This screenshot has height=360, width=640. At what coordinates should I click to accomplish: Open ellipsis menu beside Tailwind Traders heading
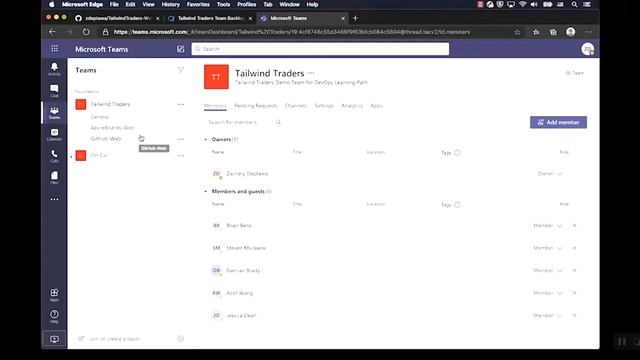click(x=311, y=73)
